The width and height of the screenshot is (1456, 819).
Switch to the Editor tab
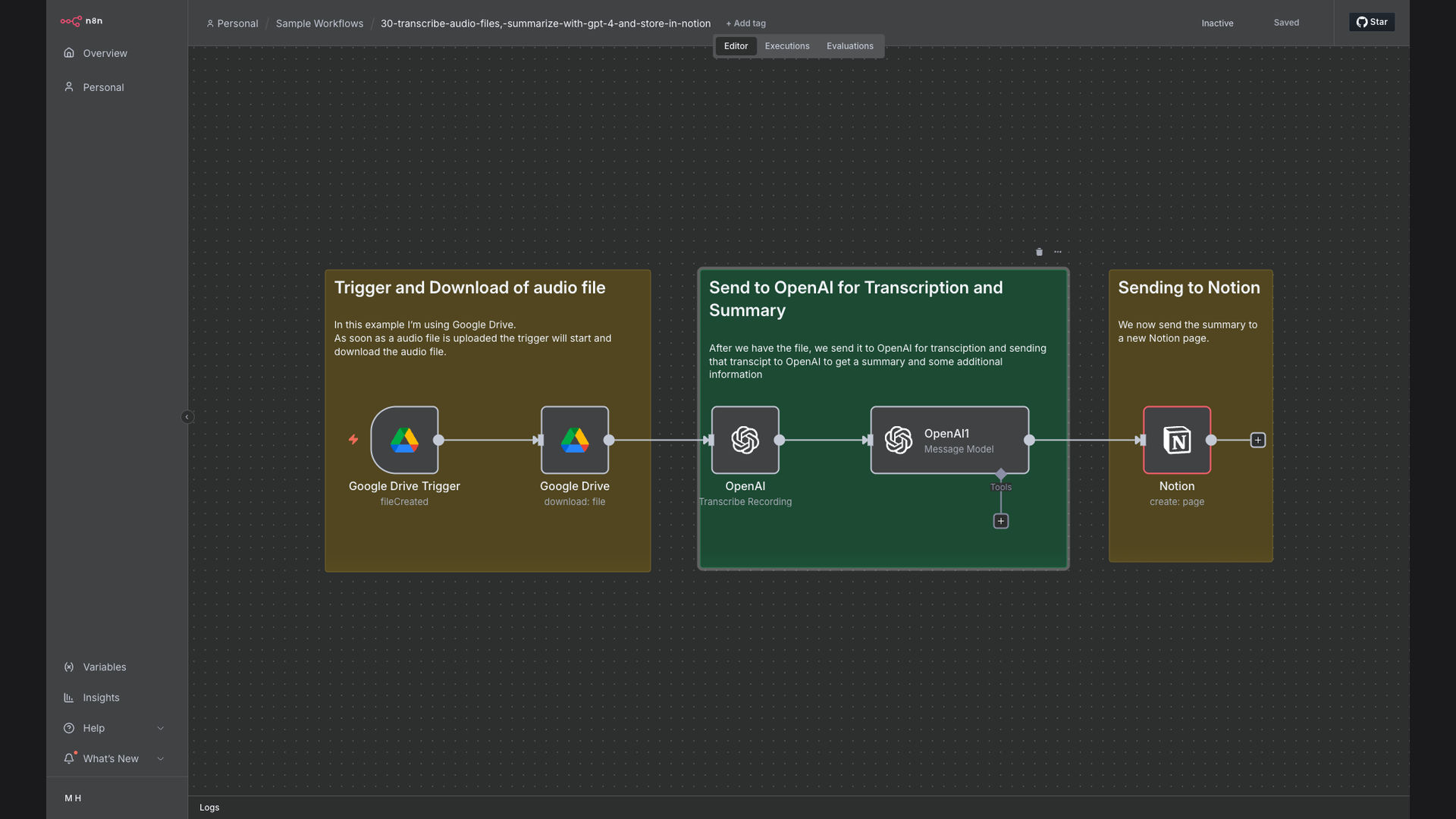(736, 46)
